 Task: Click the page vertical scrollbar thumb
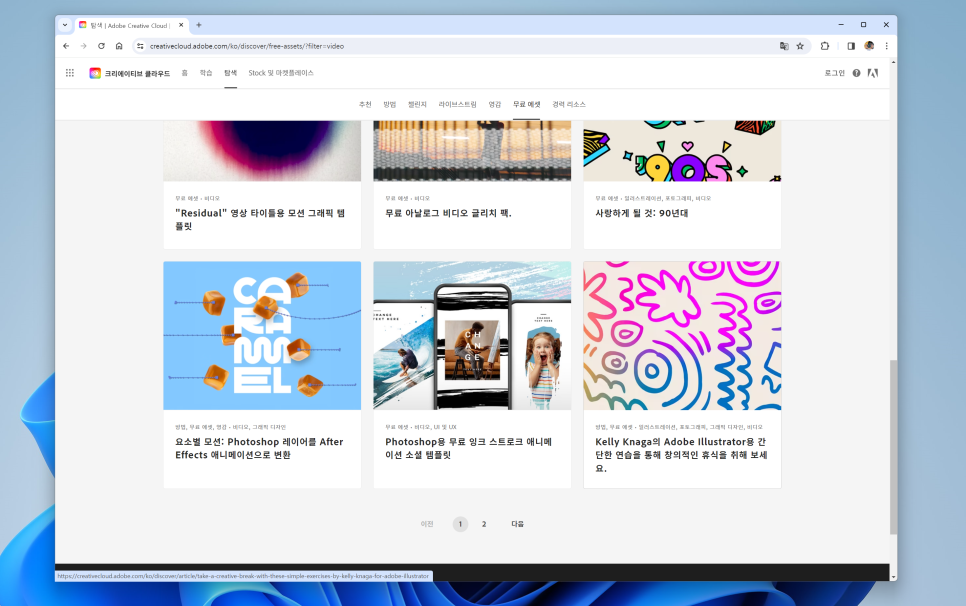click(x=893, y=448)
